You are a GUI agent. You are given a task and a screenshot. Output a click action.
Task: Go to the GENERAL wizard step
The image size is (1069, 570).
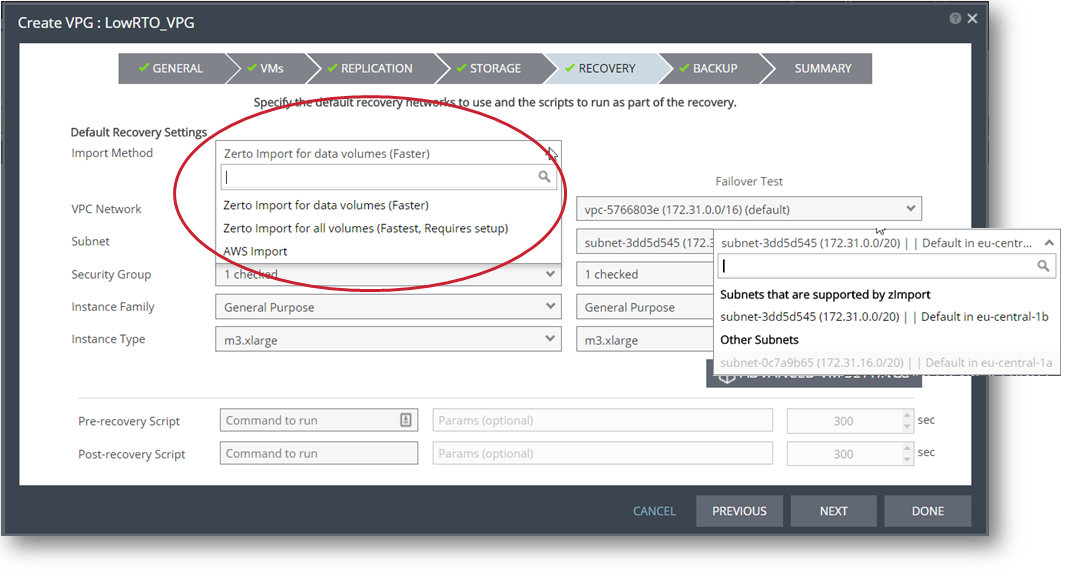point(171,68)
